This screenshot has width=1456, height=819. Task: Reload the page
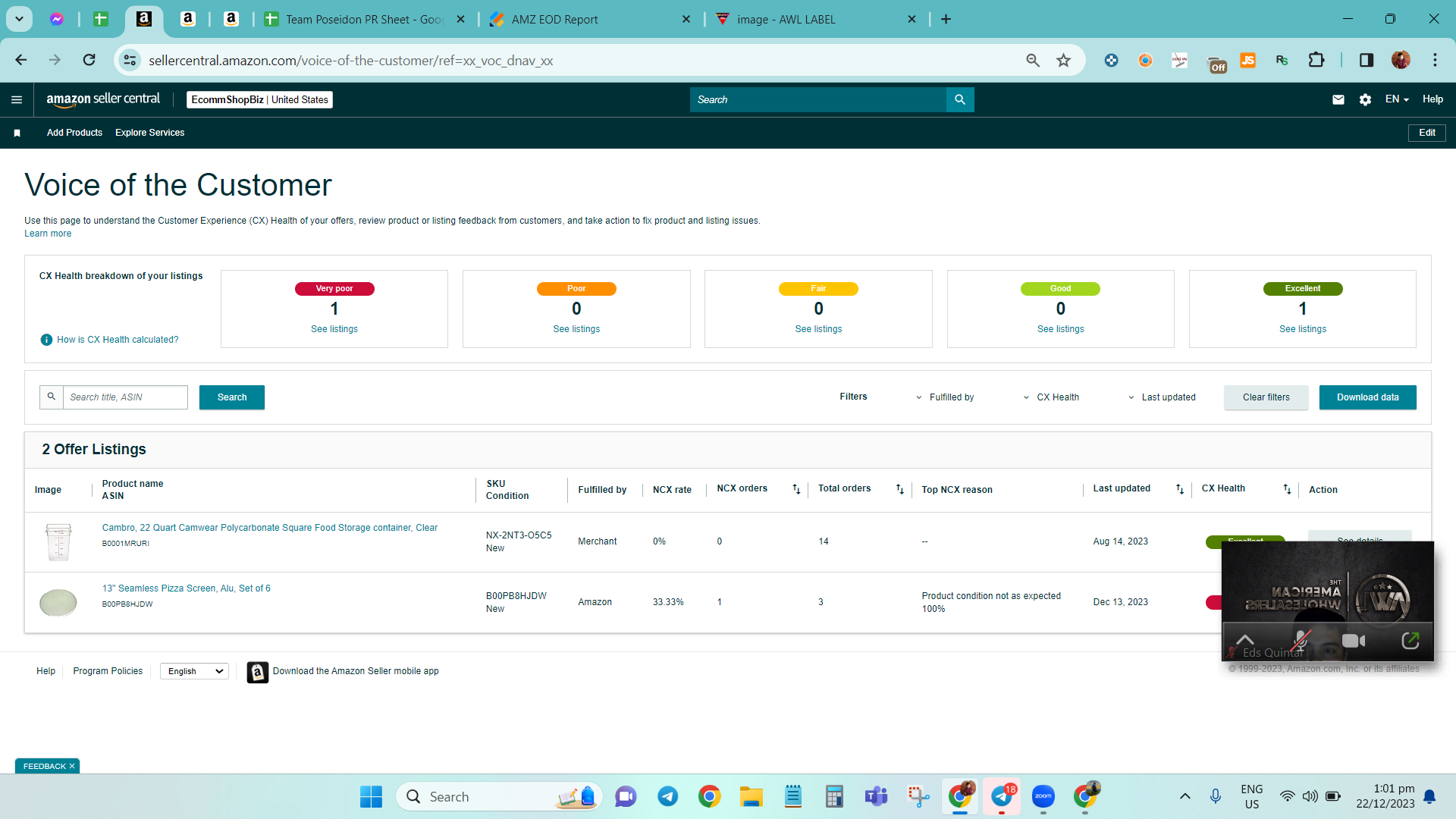coord(89,60)
